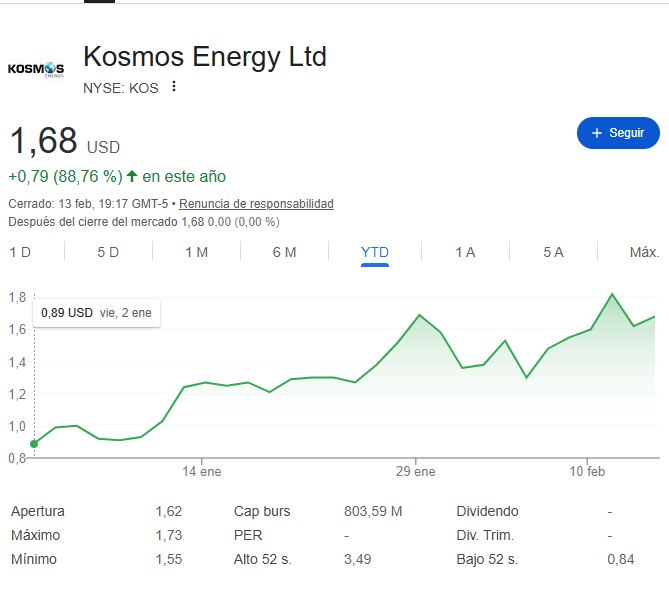Switch to 1 A yearly view
This screenshot has width=669, height=591.
coord(465,252)
